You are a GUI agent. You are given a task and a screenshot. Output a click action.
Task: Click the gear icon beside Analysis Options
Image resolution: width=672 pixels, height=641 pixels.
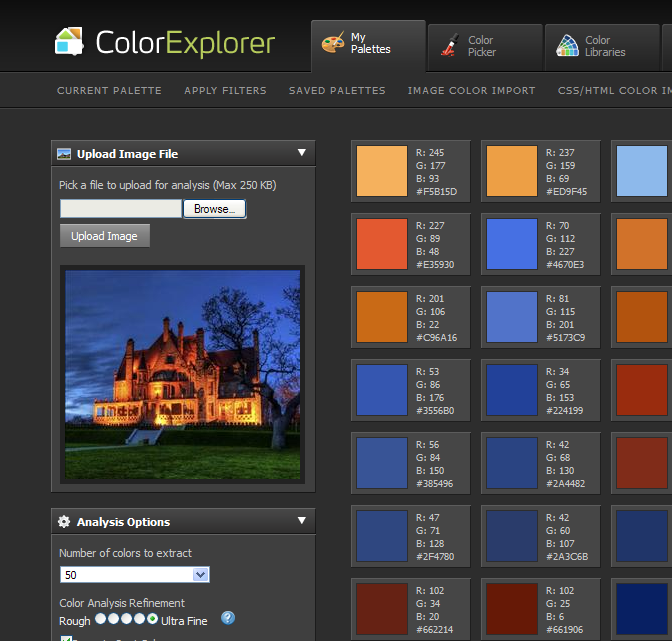(64, 521)
